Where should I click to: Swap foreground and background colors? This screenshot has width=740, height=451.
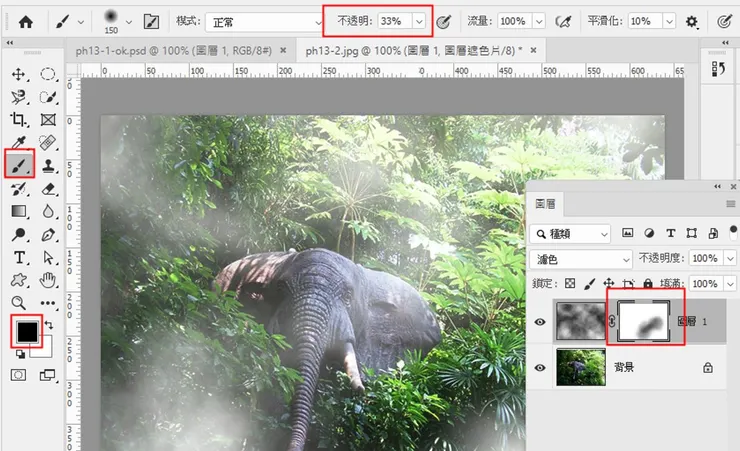point(49,325)
